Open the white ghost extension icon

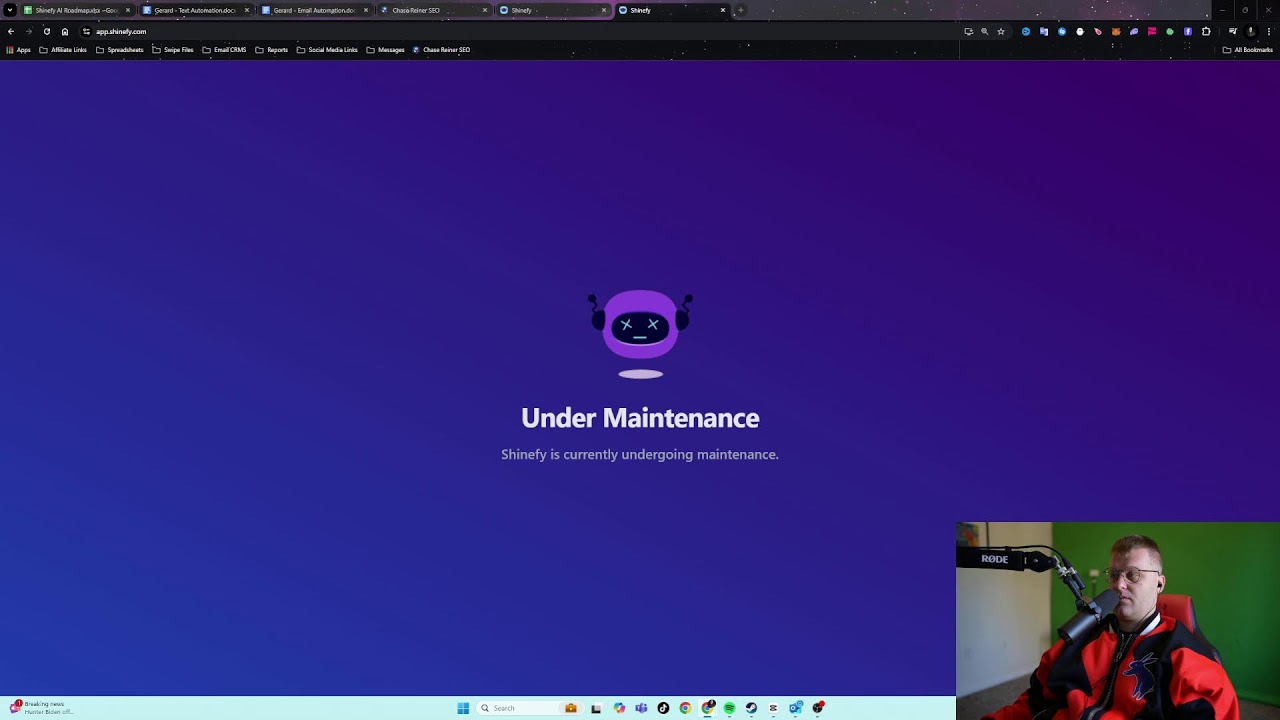[x=1080, y=31]
